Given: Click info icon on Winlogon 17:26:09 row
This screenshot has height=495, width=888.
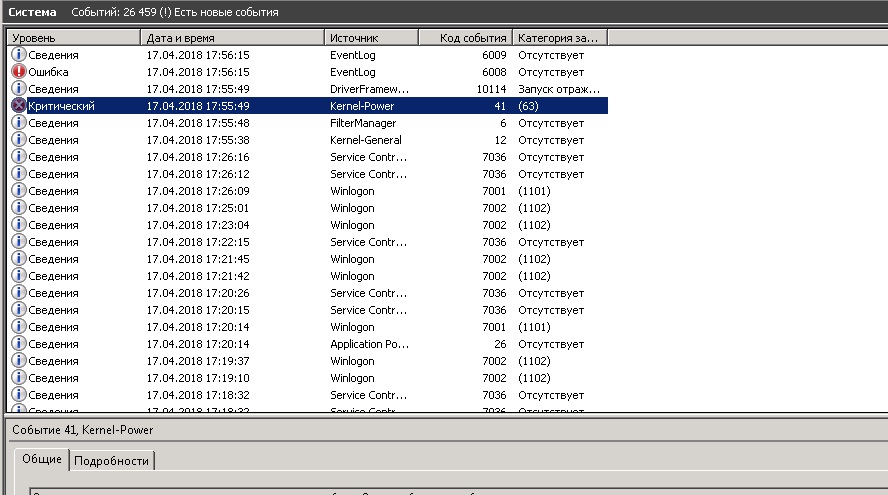Looking at the screenshot, I should click(19, 190).
